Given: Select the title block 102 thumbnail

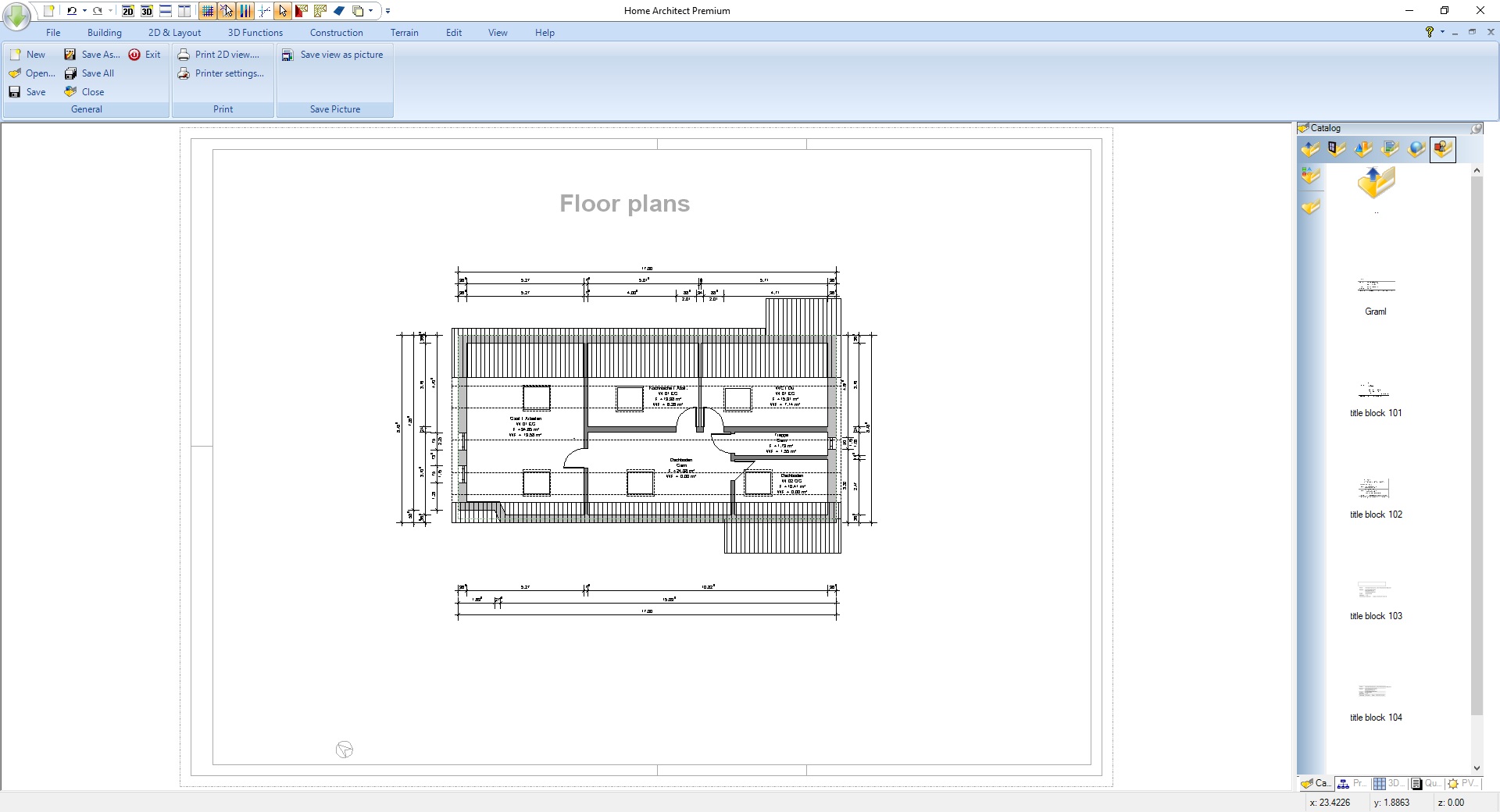Looking at the screenshot, I should pos(1374,487).
